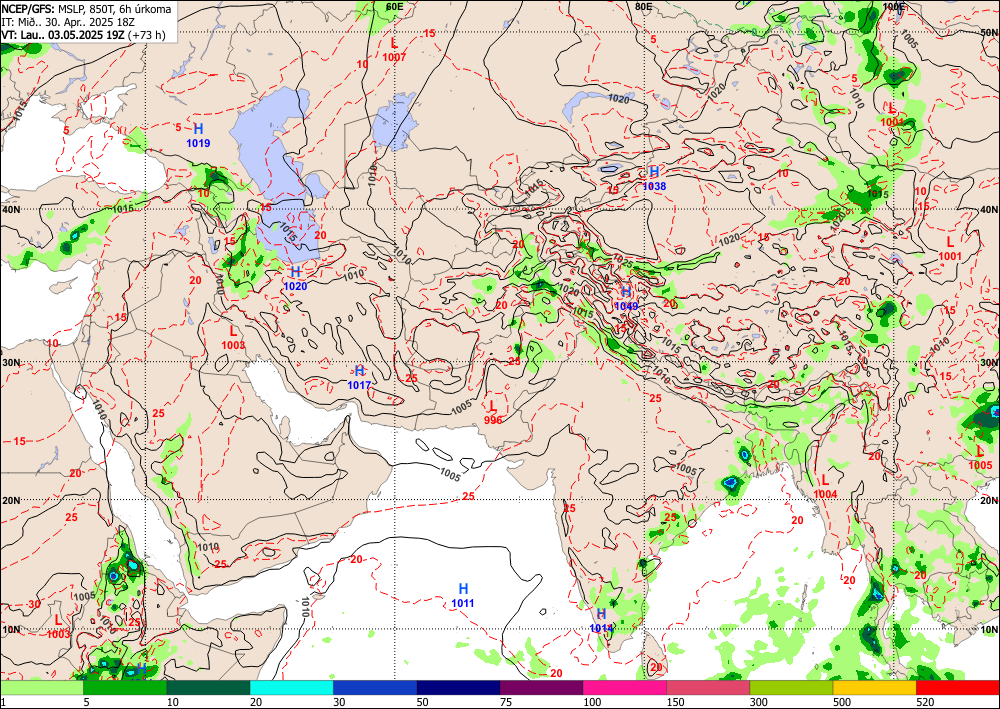Click the '(+73 h)' forecast offset text

click(147, 35)
